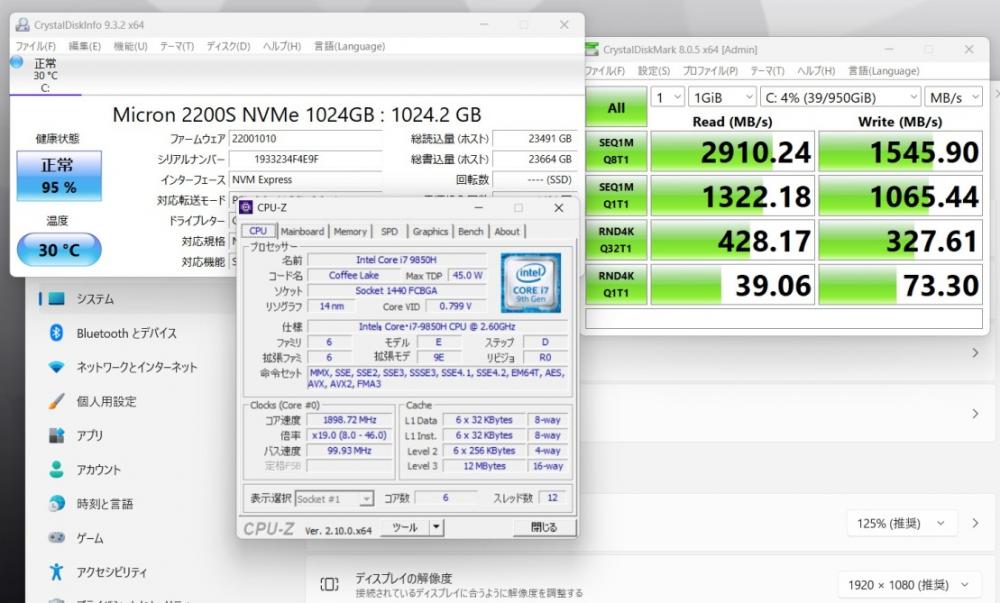Viewport: 1000px width, 603px height.
Task: Run the SEQ1M Q8T1 benchmark test
Action: [615, 151]
